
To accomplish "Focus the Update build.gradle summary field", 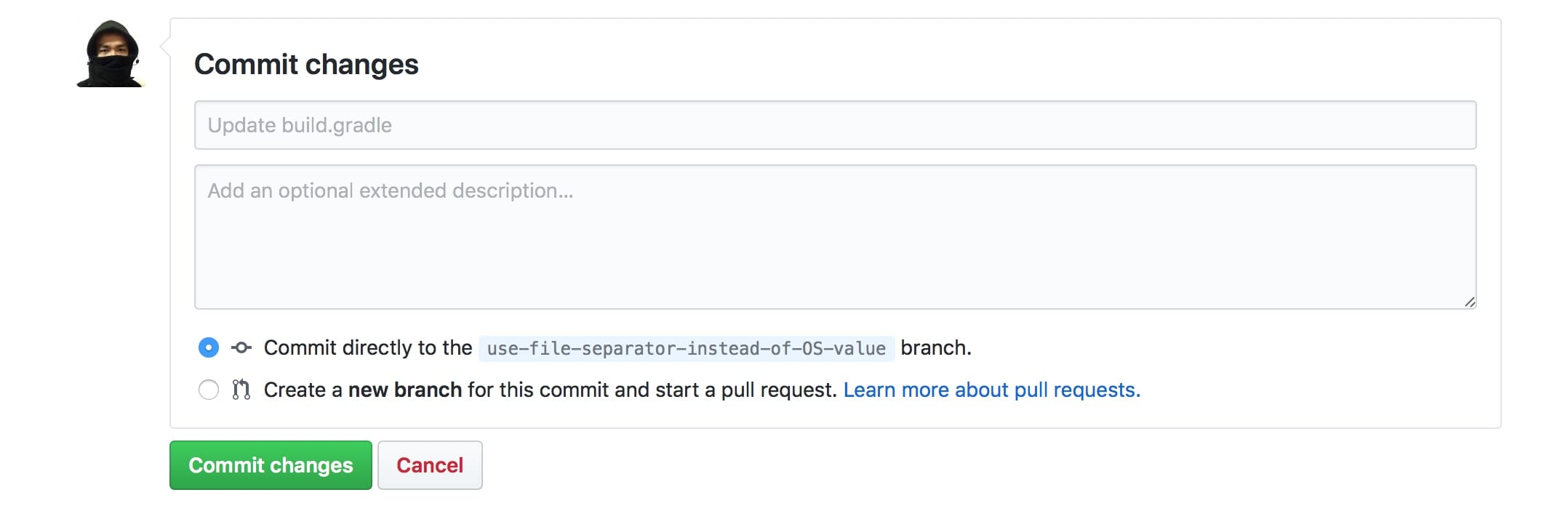I will [835, 125].
